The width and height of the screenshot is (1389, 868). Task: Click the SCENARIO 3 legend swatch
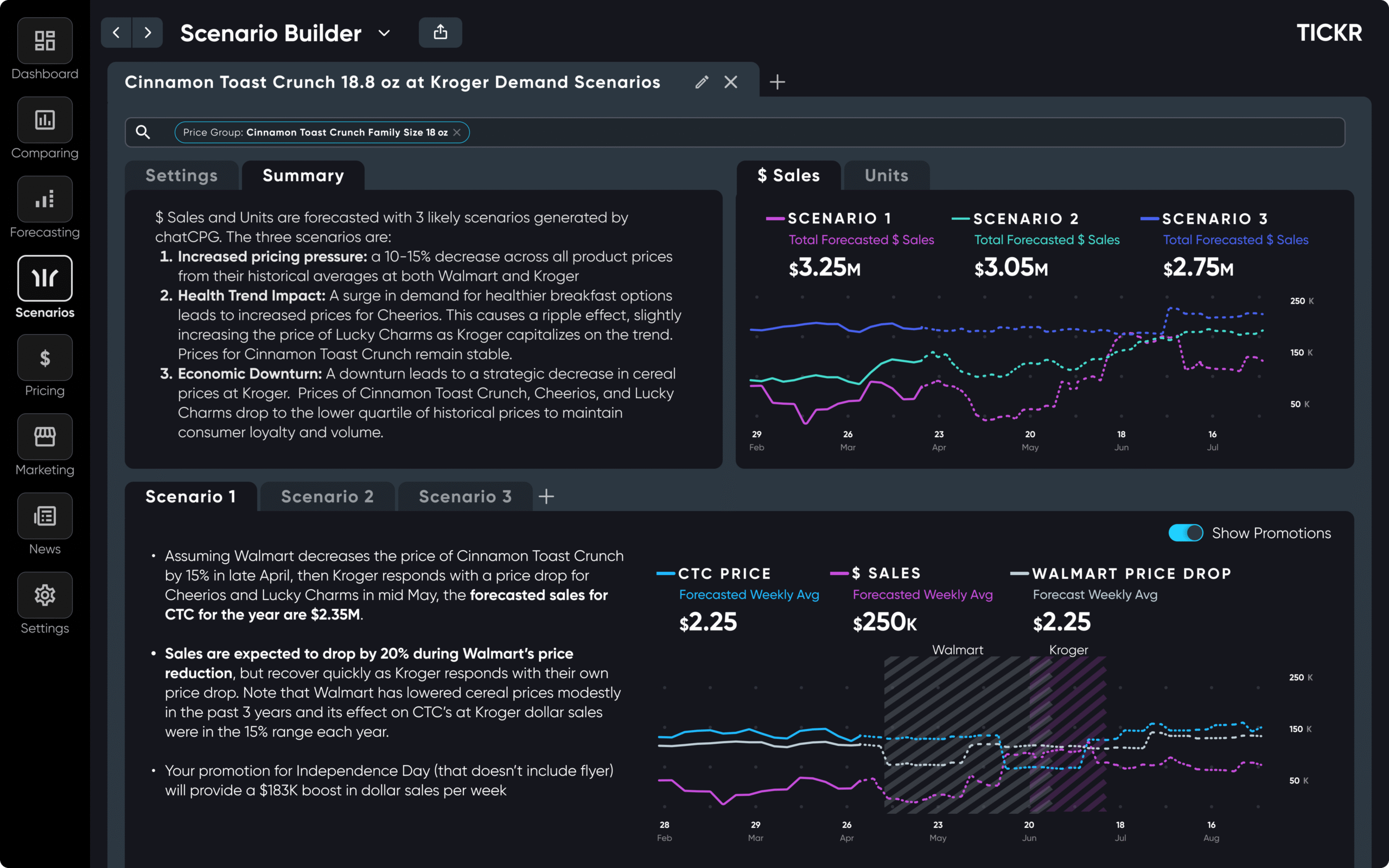[x=1149, y=219]
